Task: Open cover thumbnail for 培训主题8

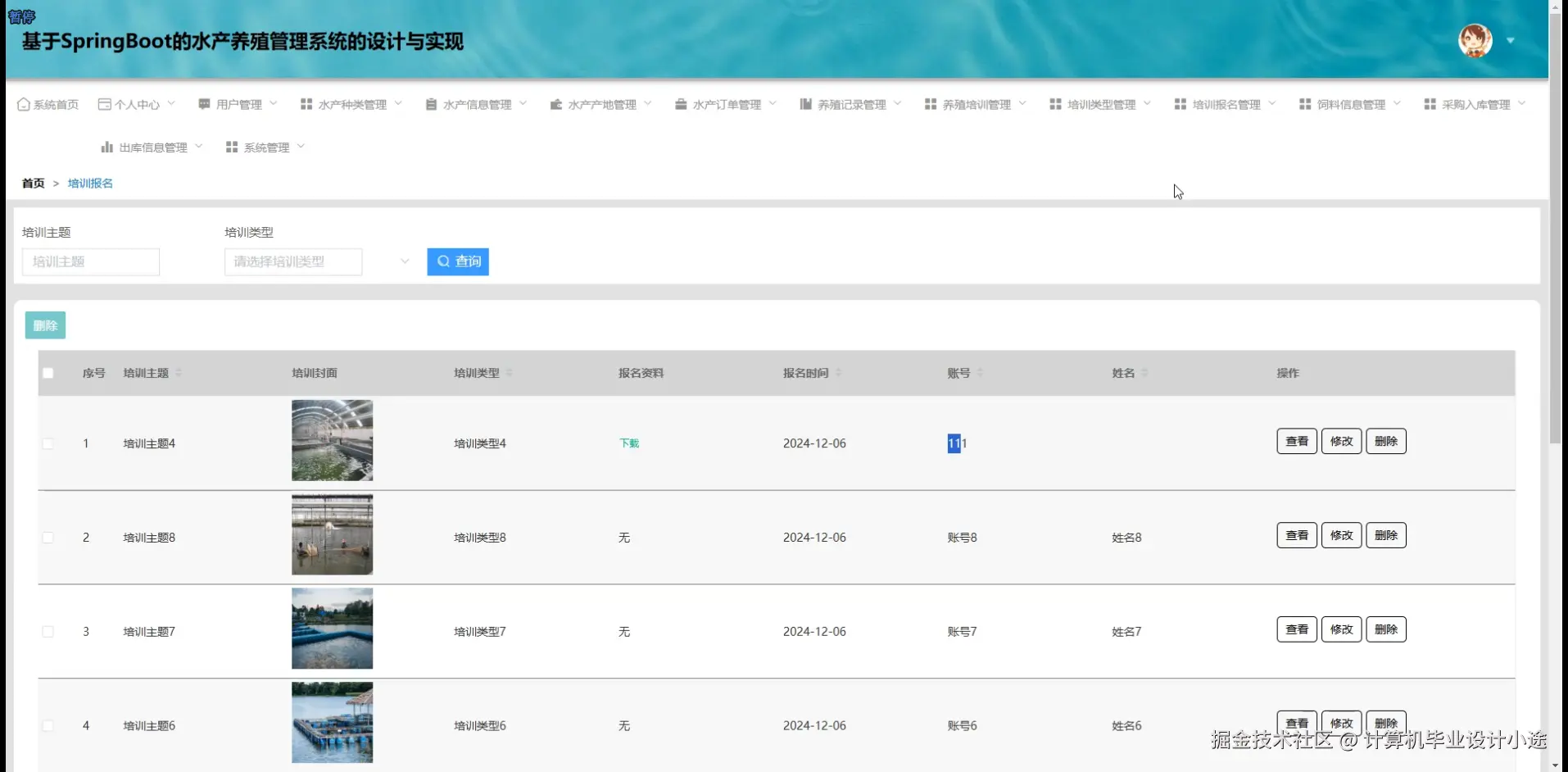Action: pyautogui.click(x=332, y=534)
